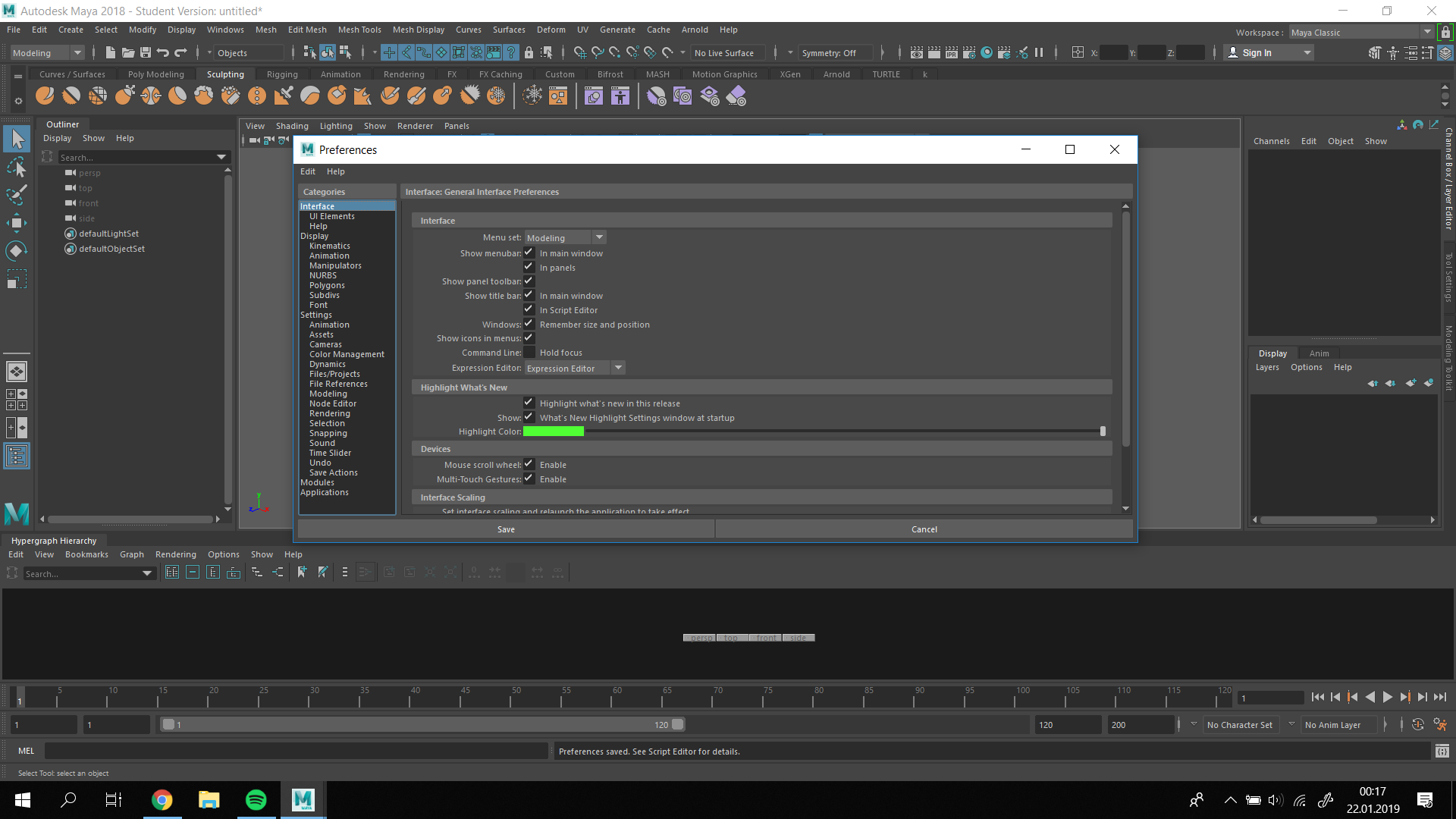Open the Hypergraph search dropdown

147,573
